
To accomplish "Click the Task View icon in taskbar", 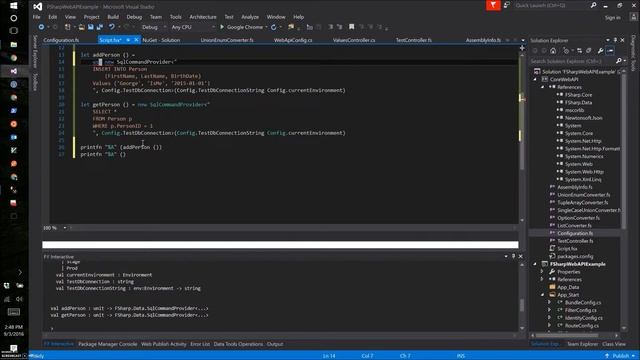I will (x=13, y=31).
